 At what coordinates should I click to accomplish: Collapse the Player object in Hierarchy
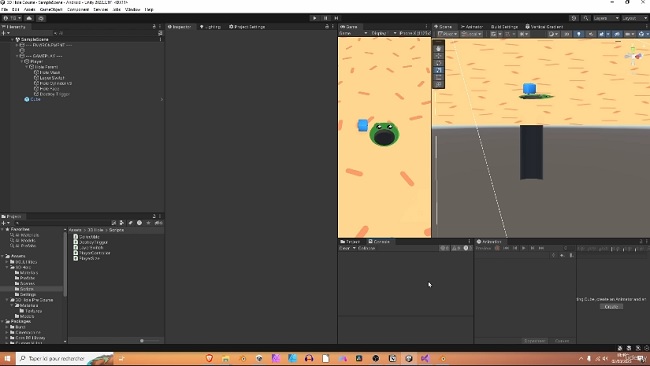click(22, 61)
